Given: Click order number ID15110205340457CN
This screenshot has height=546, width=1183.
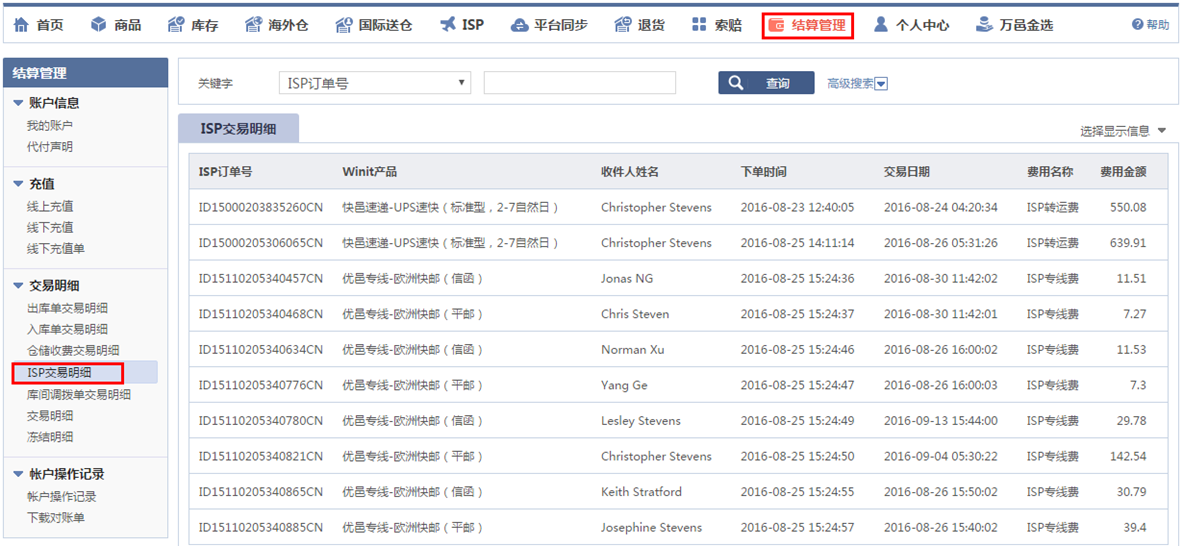Looking at the screenshot, I should tap(261, 278).
